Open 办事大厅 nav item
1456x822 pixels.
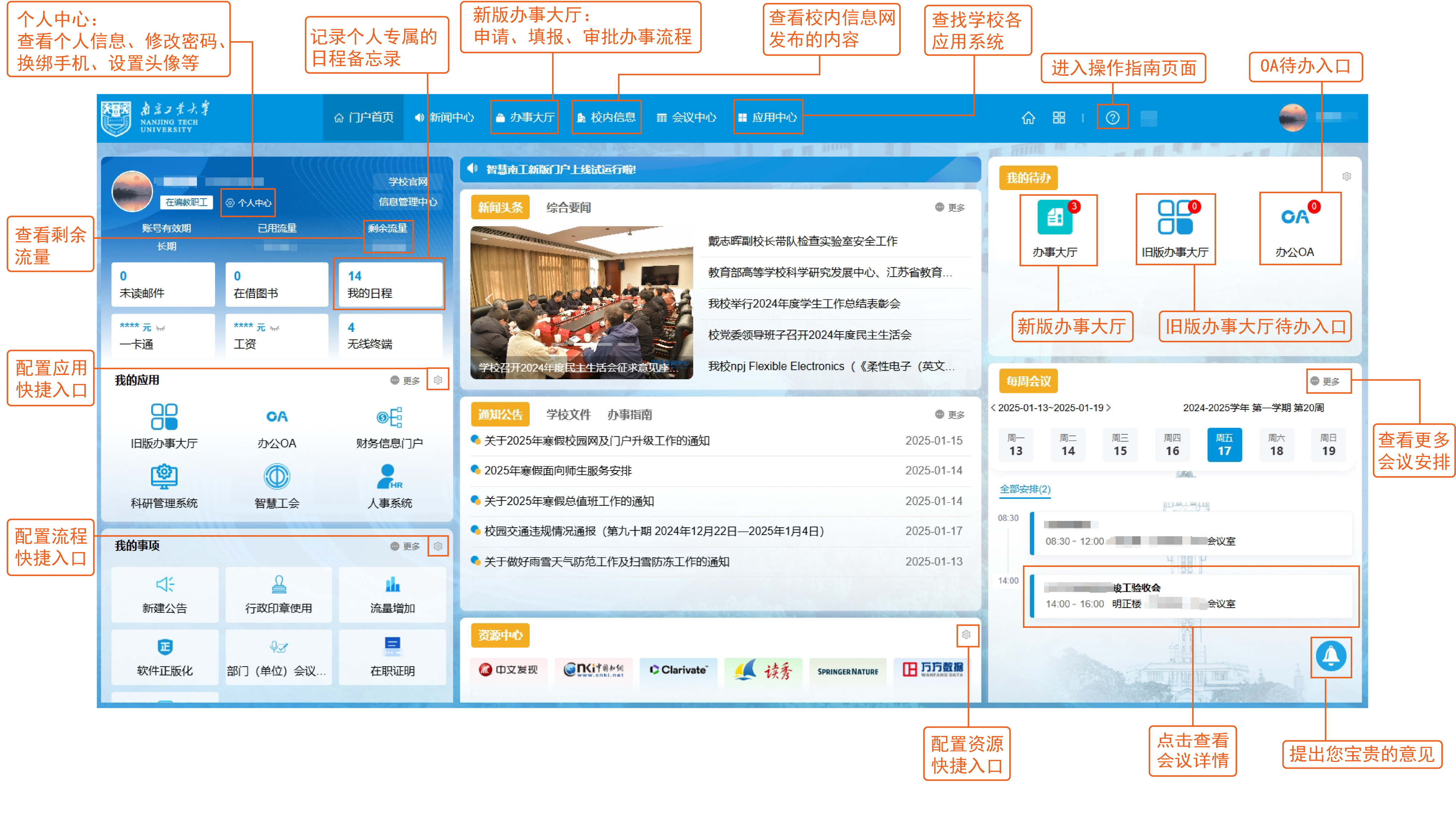click(525, 118)
